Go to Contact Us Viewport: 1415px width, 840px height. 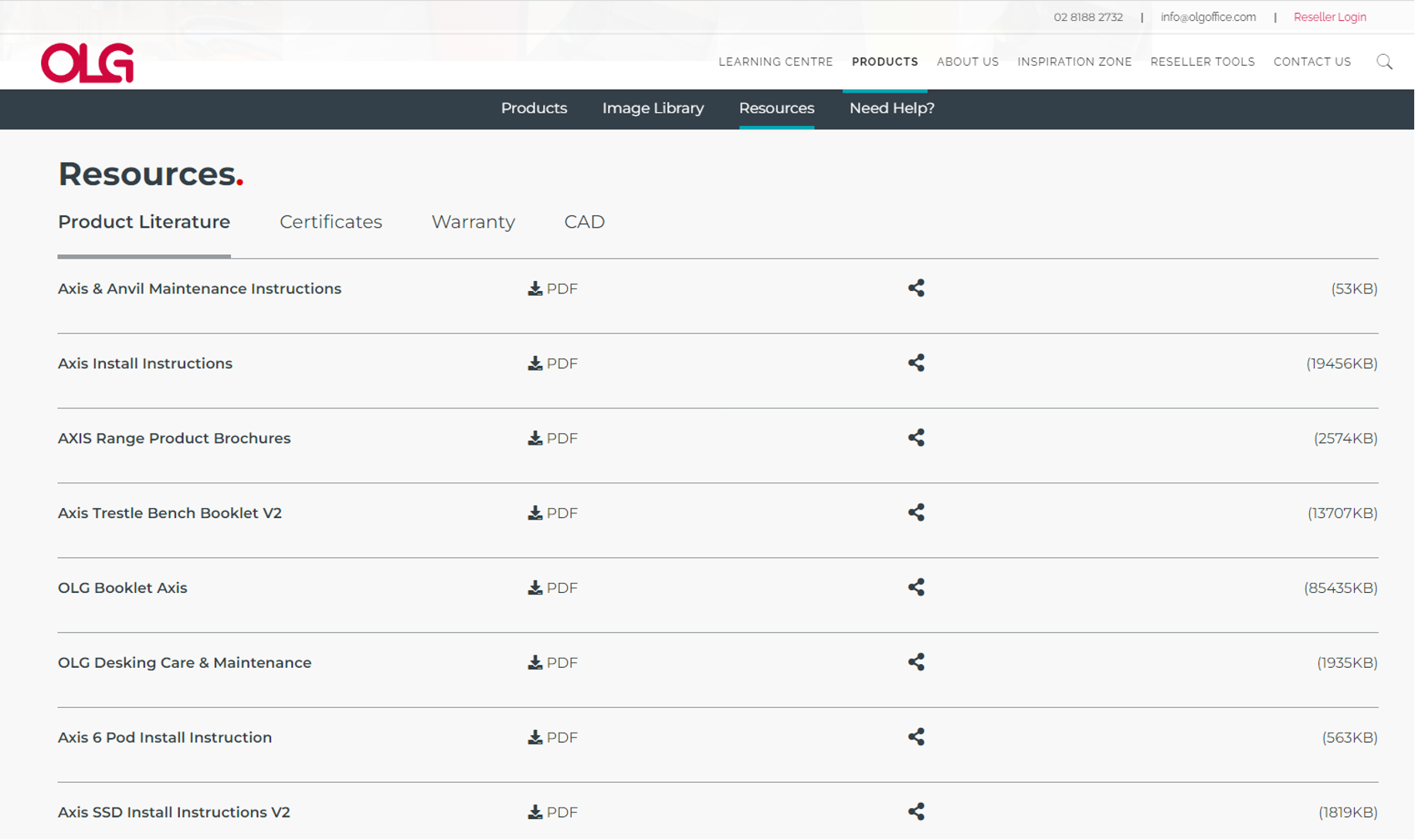pyautogui.click(x=1312, y=62)
